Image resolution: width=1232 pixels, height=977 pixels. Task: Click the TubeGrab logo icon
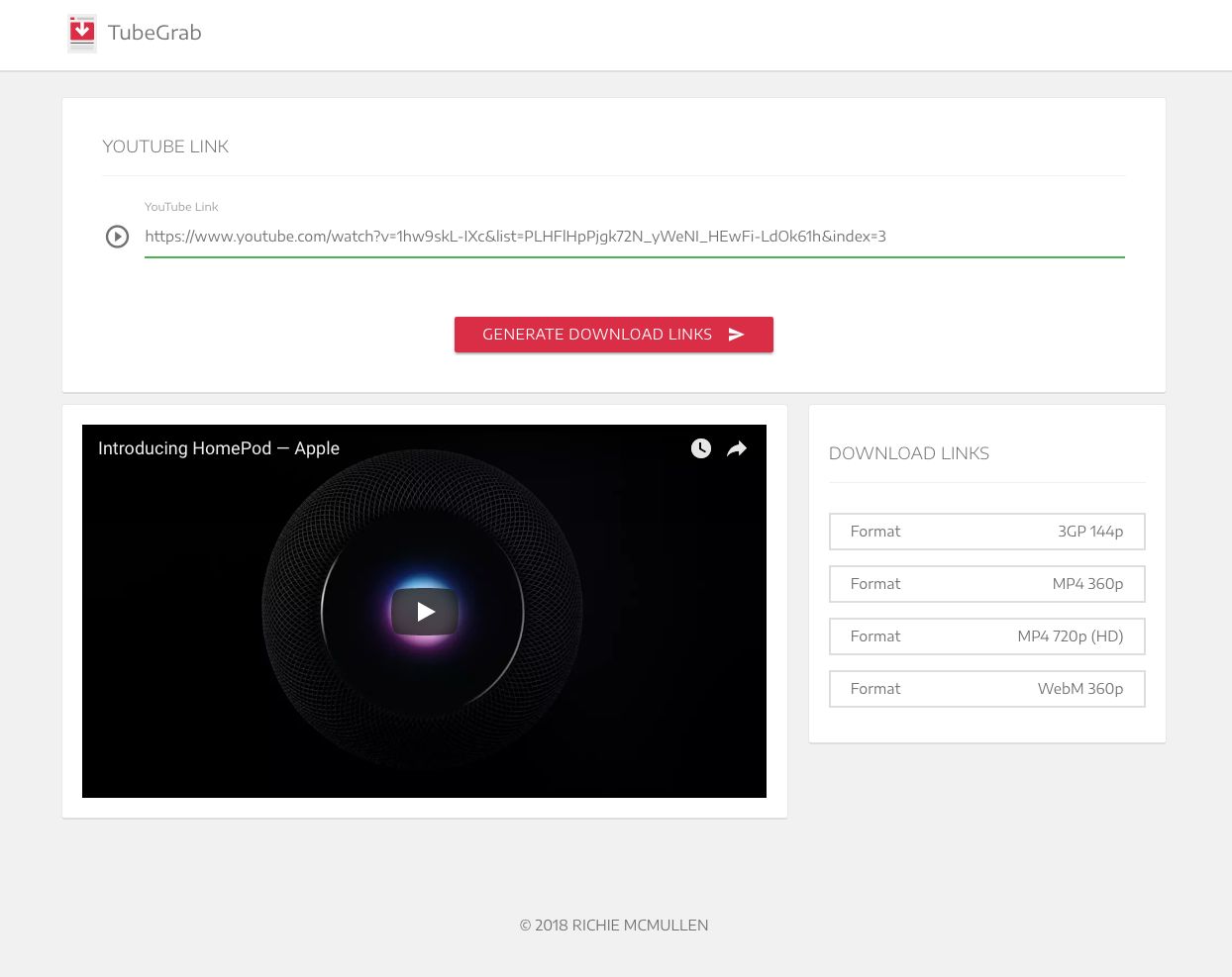click(x=82, y=33)
